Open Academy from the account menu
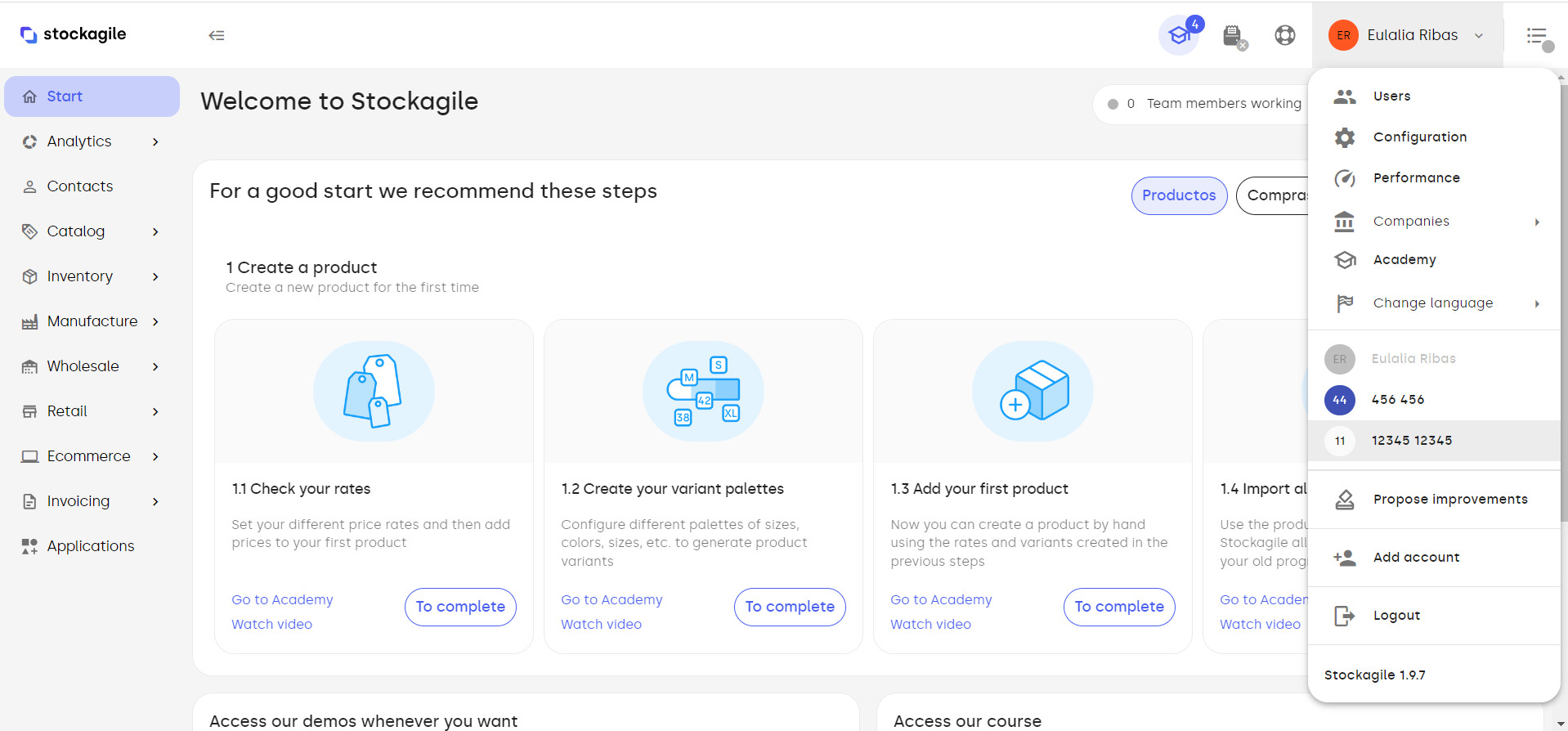Screen dimensions: 1568x731 coord(1434,260)
